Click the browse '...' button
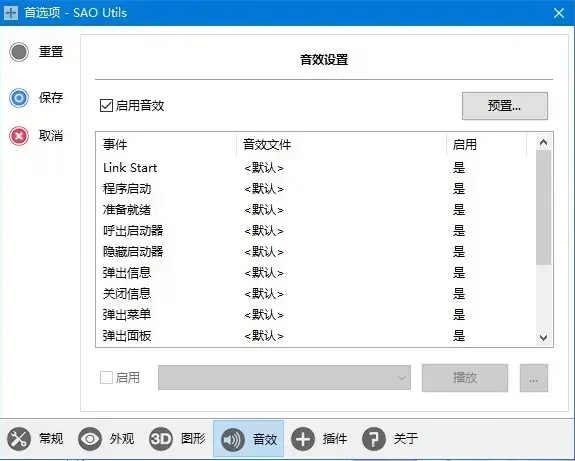575x461 pixels. 534,378
